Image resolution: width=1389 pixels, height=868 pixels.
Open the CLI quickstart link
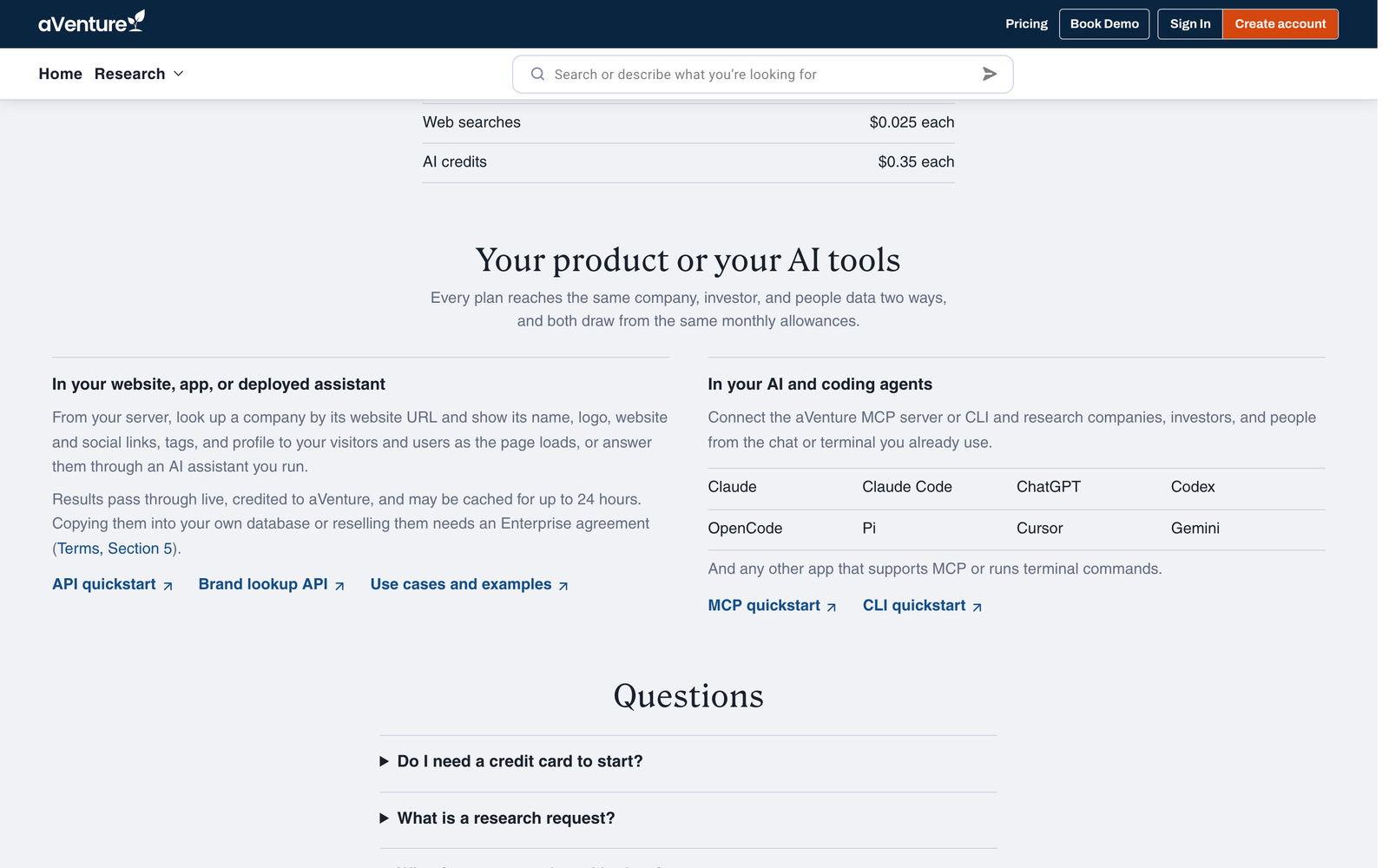(x=923, y=605)
